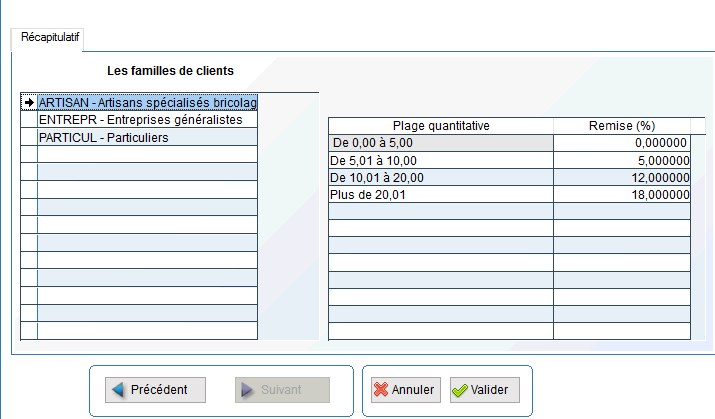This screenshot has width=715, height=419.
Task: Click the Remise (%) column header
Action: 621,126
